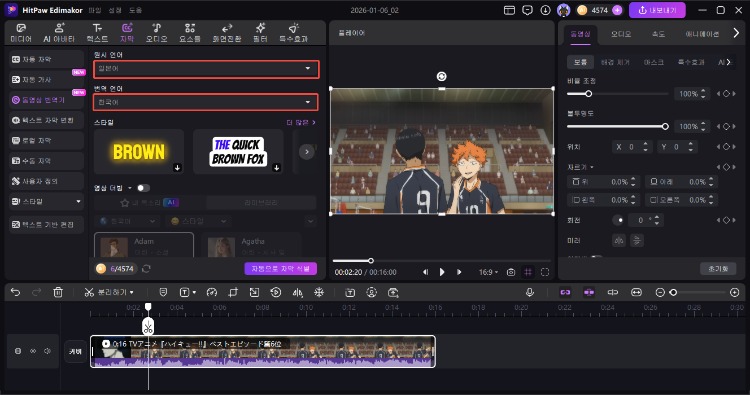
Task: Expand the 스타일 sidebar item
Action: coord(46,201)
